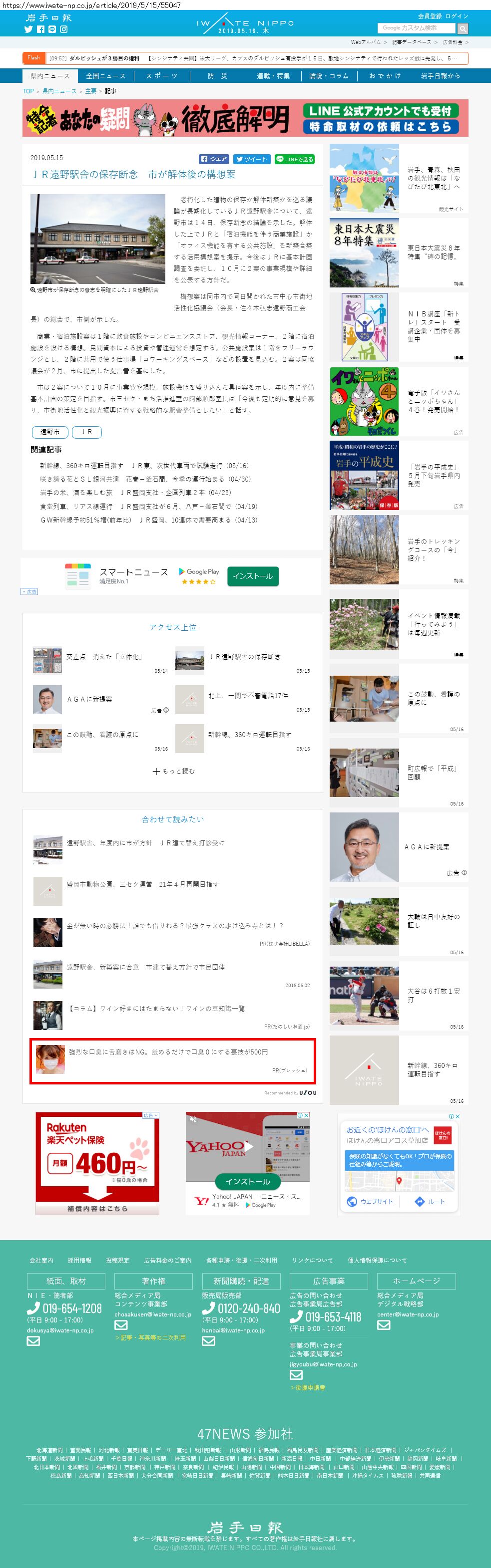Click mail icon under jigyoubu@iwate-np.co.jp
This screenshot has width=491, height=1568.
point(296,1374)
